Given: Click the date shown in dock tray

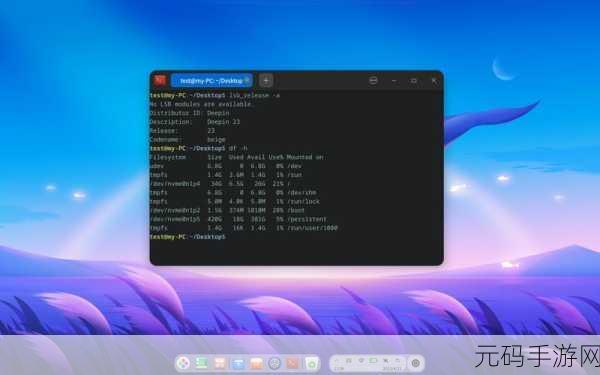Looking at the screenshot, I should 392,369.
